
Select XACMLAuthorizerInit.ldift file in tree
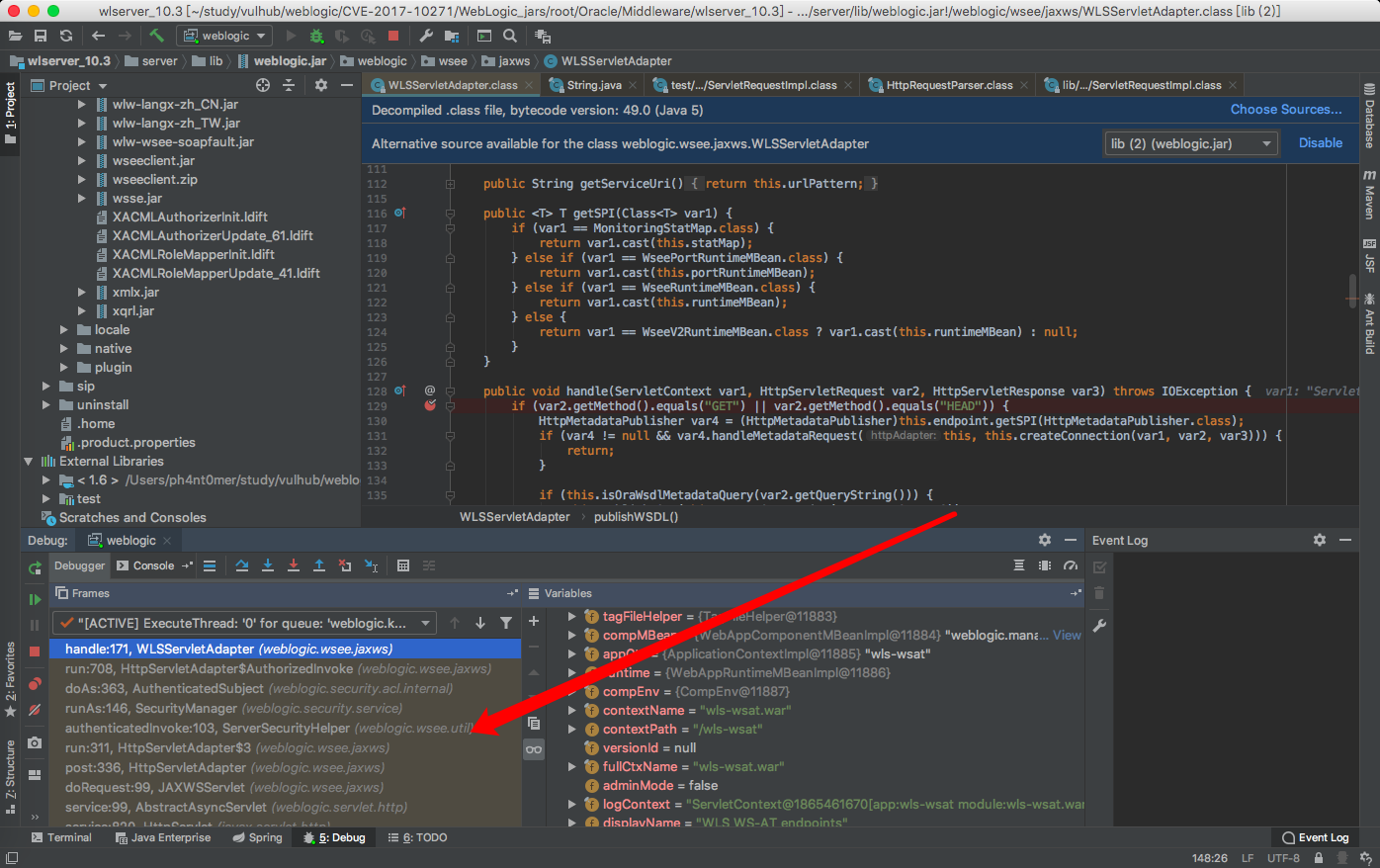click(x=190, y=217)
